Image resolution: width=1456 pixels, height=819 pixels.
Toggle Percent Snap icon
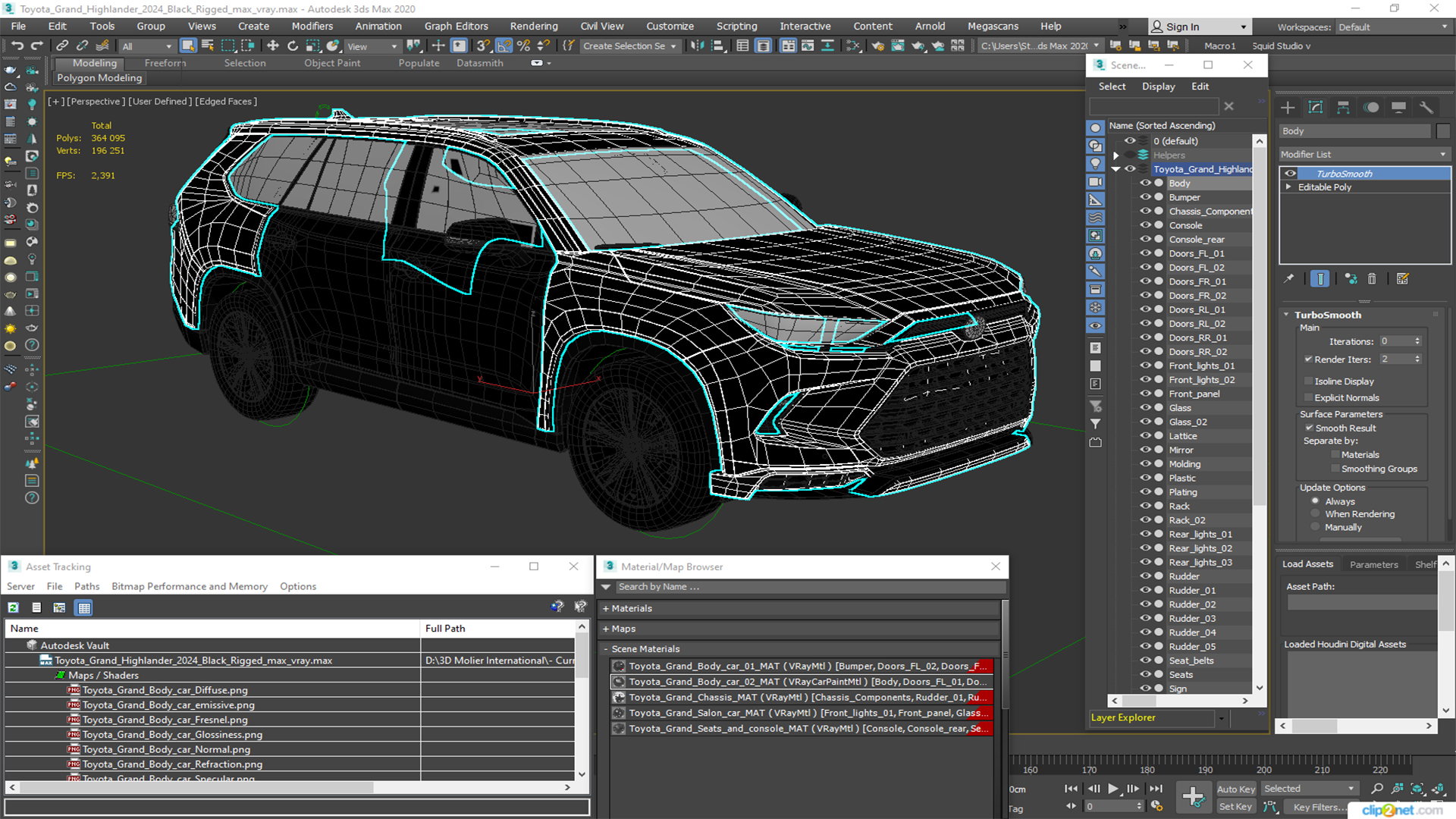point(523,46)
